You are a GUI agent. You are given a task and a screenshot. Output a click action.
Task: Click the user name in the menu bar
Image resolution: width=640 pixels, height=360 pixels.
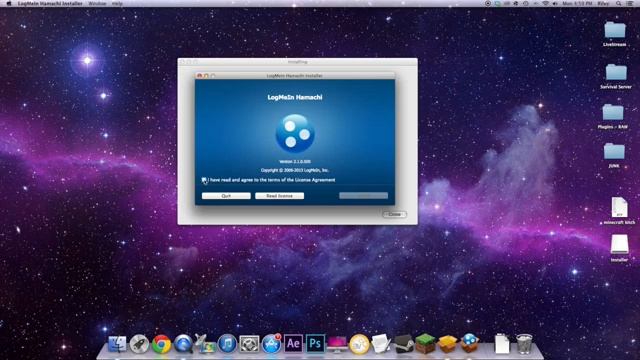click(x=603, y=3)
